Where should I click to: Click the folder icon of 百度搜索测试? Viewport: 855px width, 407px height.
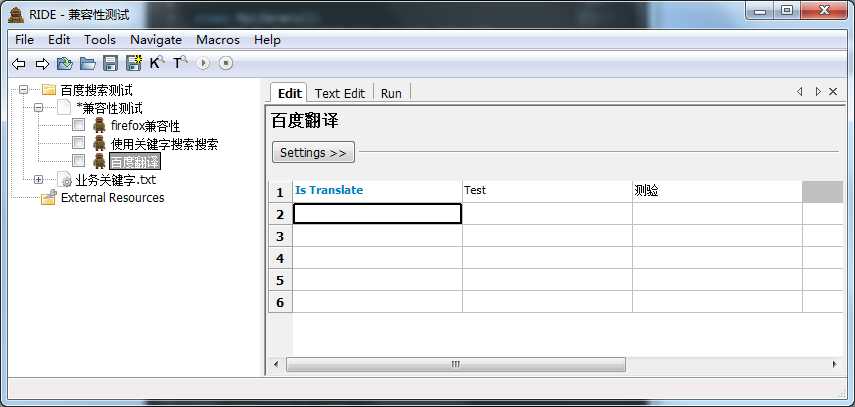[49, 90]
